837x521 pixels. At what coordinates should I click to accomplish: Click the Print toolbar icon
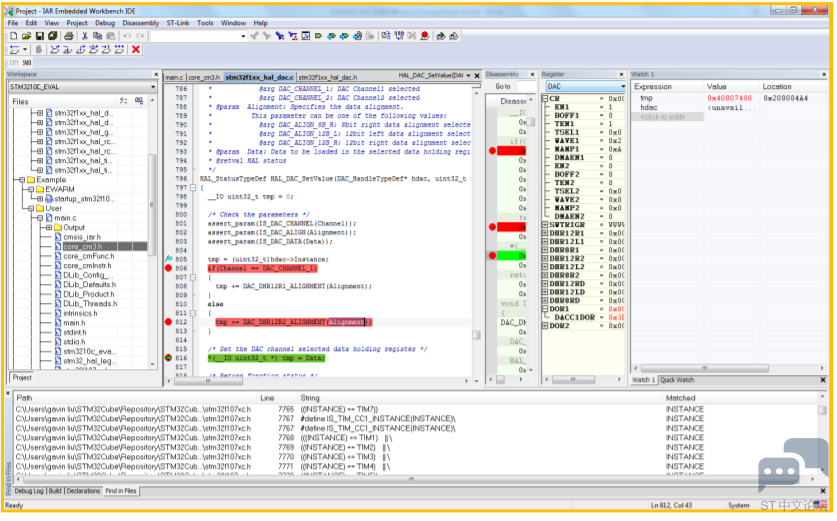coord(69,36)
